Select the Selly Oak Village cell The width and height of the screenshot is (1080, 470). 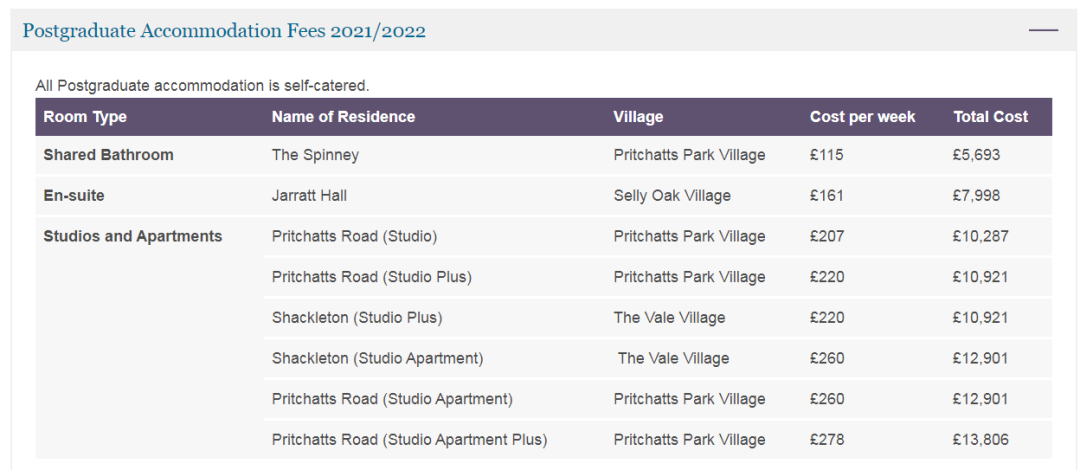672,196
